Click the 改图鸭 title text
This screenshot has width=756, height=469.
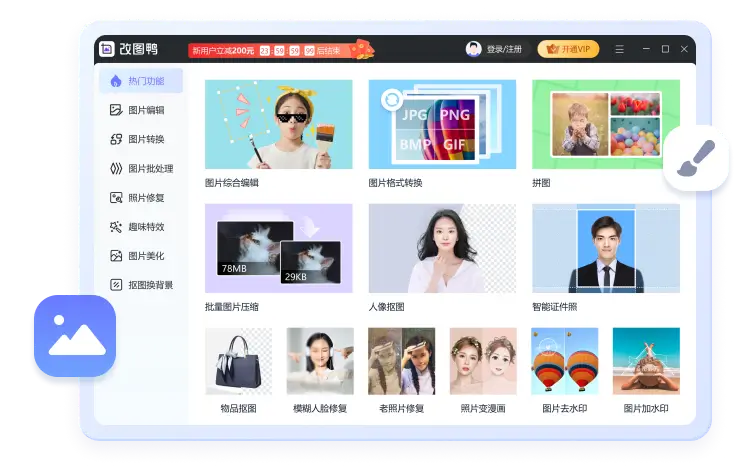(138, 49)
